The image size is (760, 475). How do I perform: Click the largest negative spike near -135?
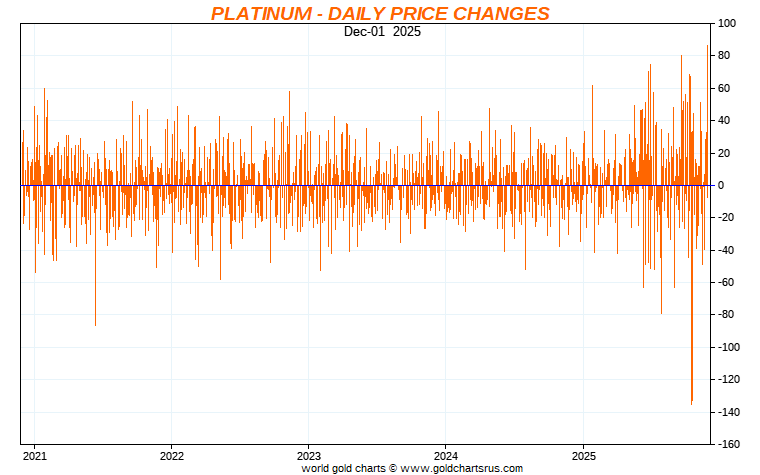coord(692,295)
